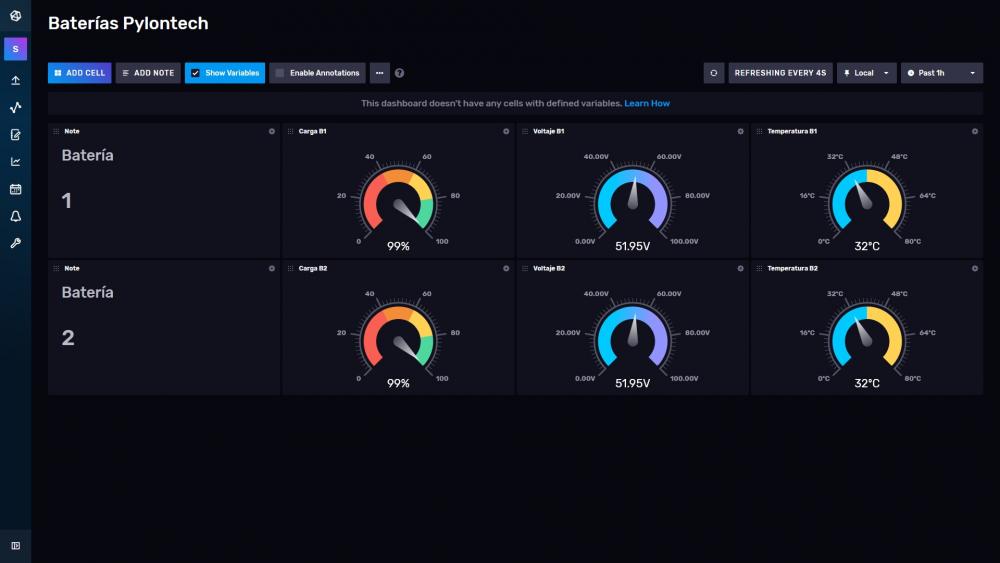
Task: Open Dashboards chart icon in sidebar
Action: point(15,162)
